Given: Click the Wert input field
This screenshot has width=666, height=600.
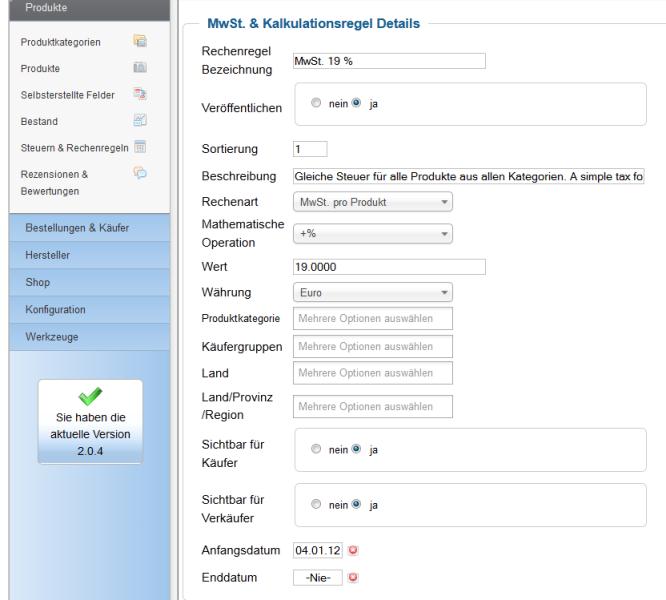Looking at the screenshot, I should (x=388, y=266).
